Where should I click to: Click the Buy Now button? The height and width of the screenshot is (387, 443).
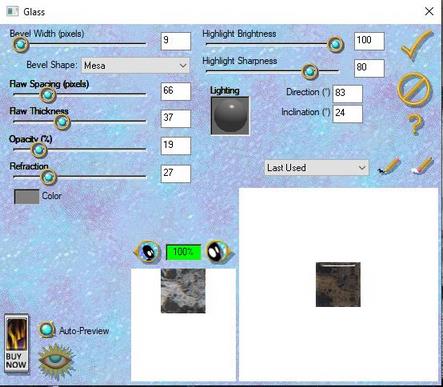click(x=16, y=344)
